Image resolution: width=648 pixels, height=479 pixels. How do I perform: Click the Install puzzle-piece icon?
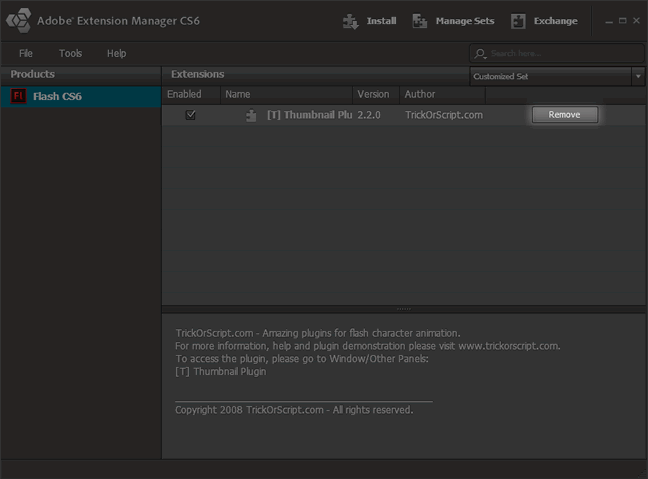(350, 21)
